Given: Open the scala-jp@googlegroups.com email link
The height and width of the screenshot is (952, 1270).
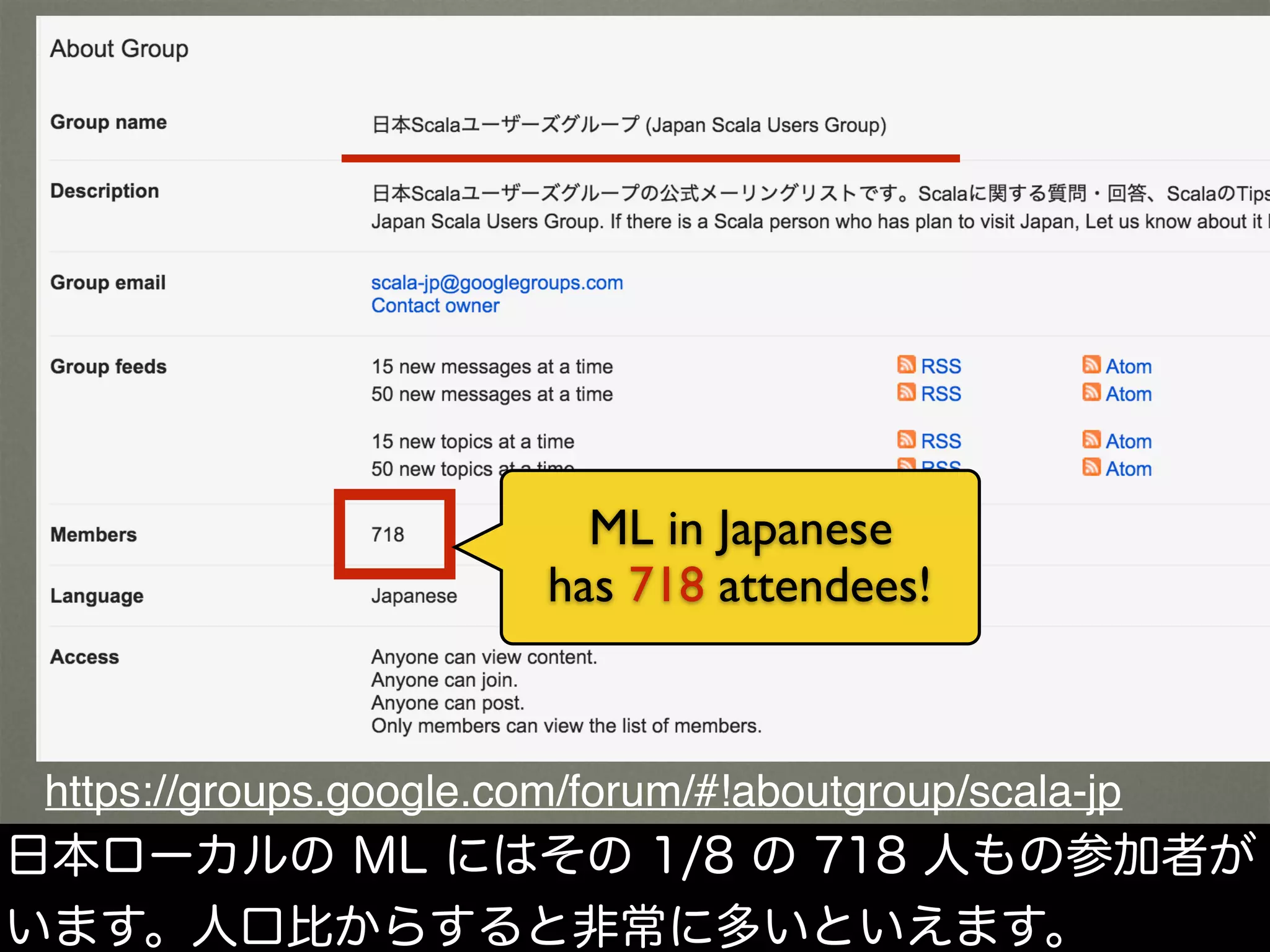Looking at the screenshot, I should (497, 283).
